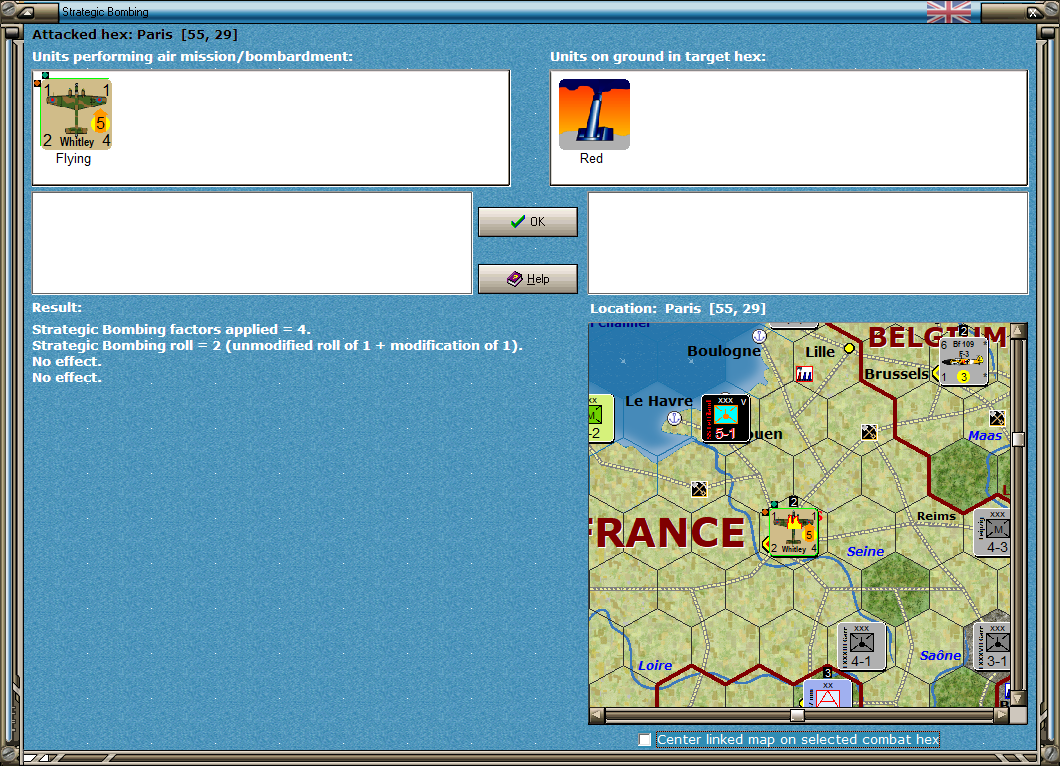Screen dimensions: 1060x766
Task: Click the Le Havre port anchor icon
Action: [674, 418]
